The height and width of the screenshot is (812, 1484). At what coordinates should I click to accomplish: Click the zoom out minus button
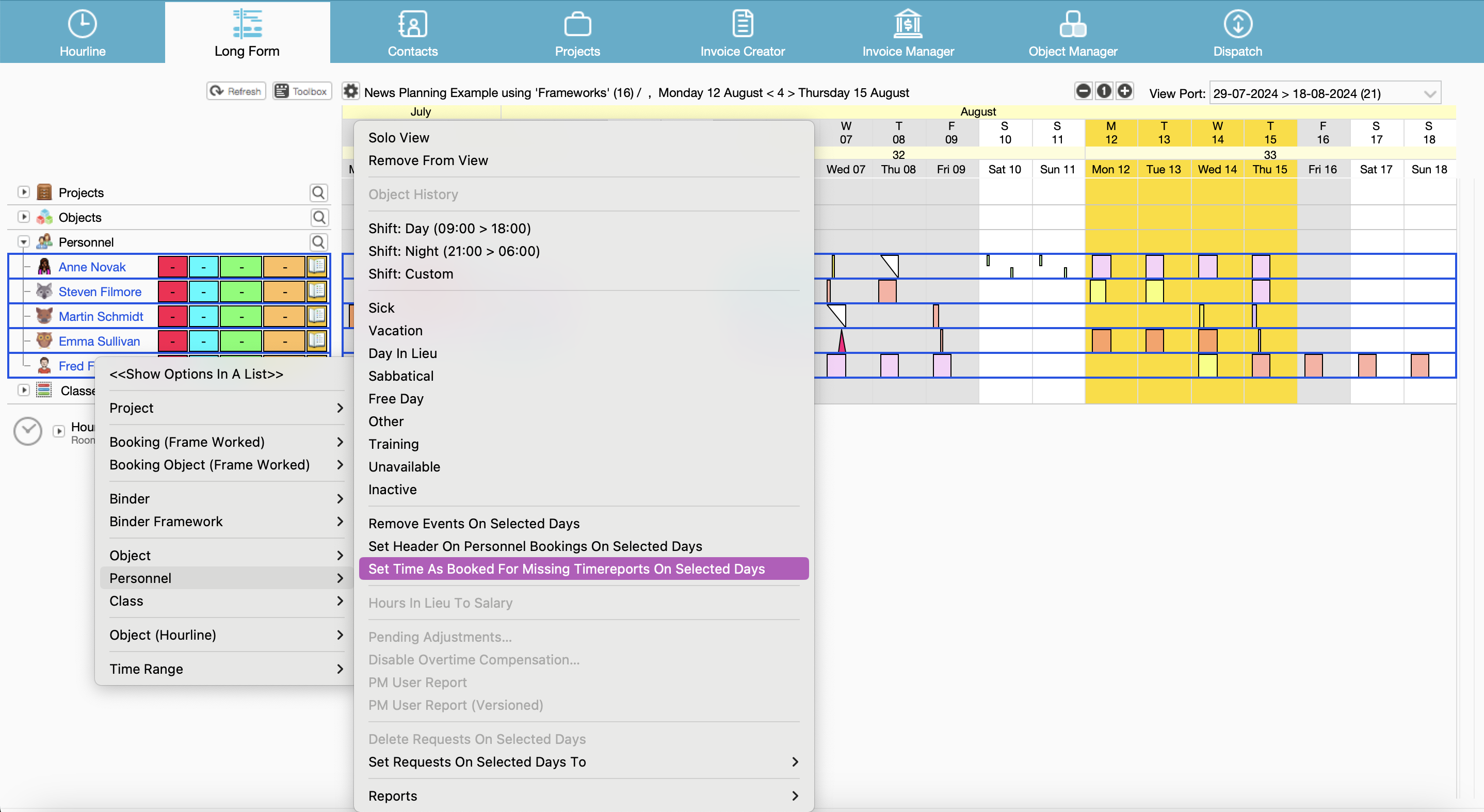tap(1083, 91)
